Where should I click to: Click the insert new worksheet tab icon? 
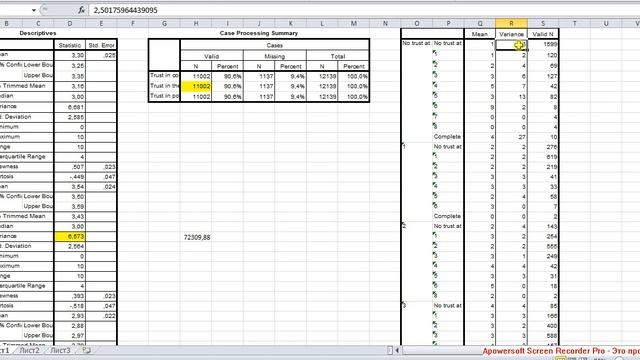click(86, 350)
